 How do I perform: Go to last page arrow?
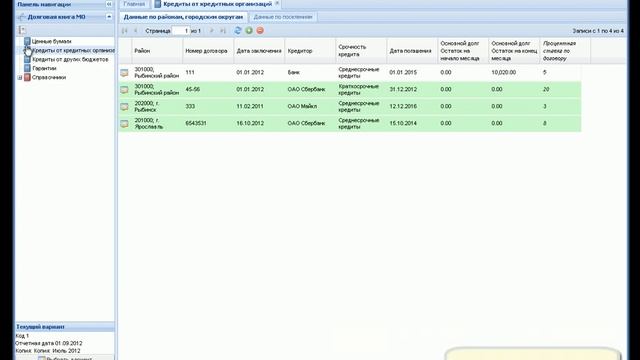[222, 31]
